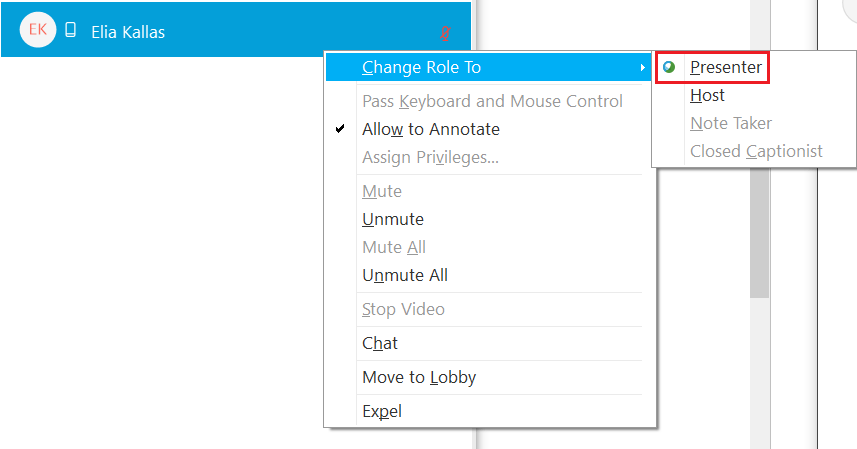The image size is (857, 449).
Task: Choose Host from the role submenu
Action: tap(707, 96)
